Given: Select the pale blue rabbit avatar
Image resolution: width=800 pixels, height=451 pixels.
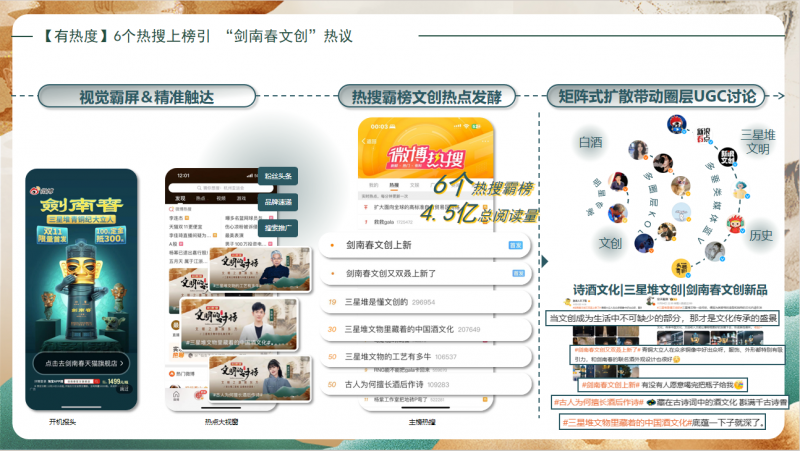Looking at the screenshot, I should click(682, 211).
